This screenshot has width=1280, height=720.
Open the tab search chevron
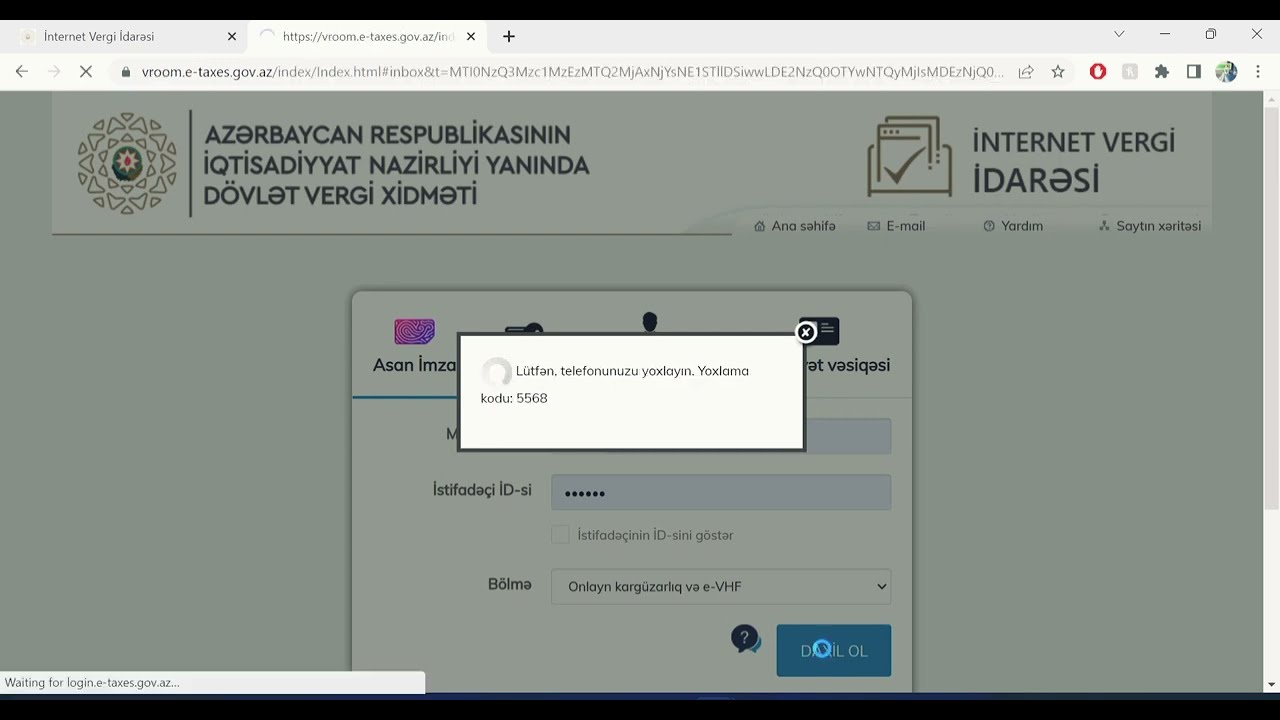[1119, 34]
